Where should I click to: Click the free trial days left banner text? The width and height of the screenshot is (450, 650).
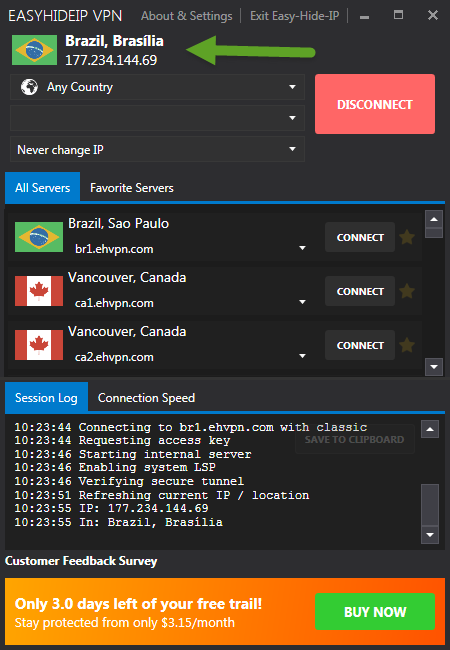click(x=138, y=604)
